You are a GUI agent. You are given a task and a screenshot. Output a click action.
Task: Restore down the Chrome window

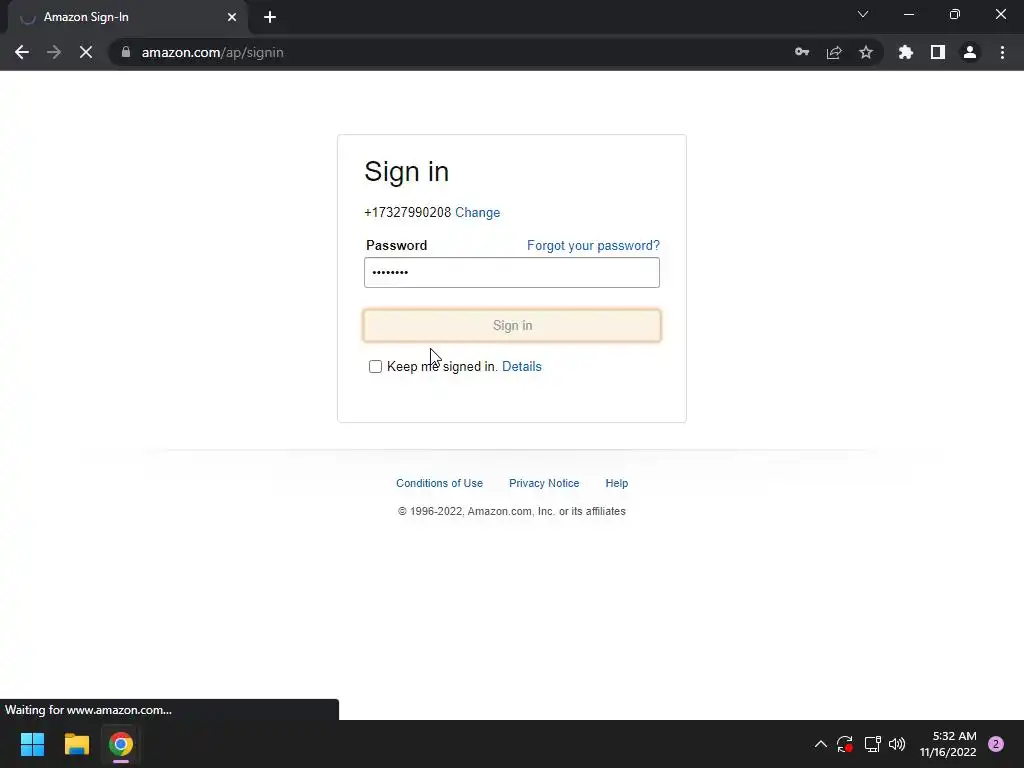click(955, 14)
